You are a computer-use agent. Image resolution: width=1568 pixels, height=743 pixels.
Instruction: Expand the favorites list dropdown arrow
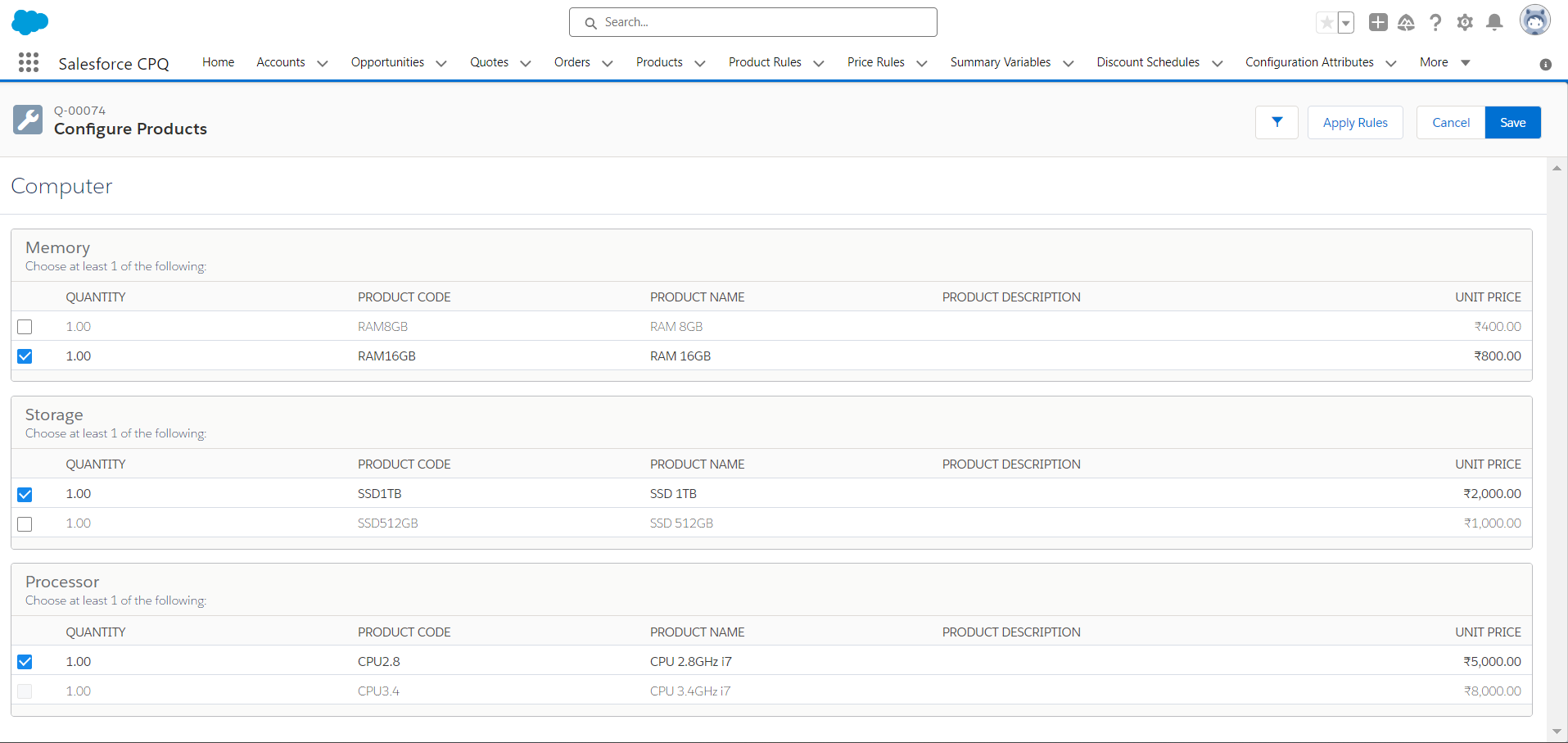click(x=1345, y=23)
